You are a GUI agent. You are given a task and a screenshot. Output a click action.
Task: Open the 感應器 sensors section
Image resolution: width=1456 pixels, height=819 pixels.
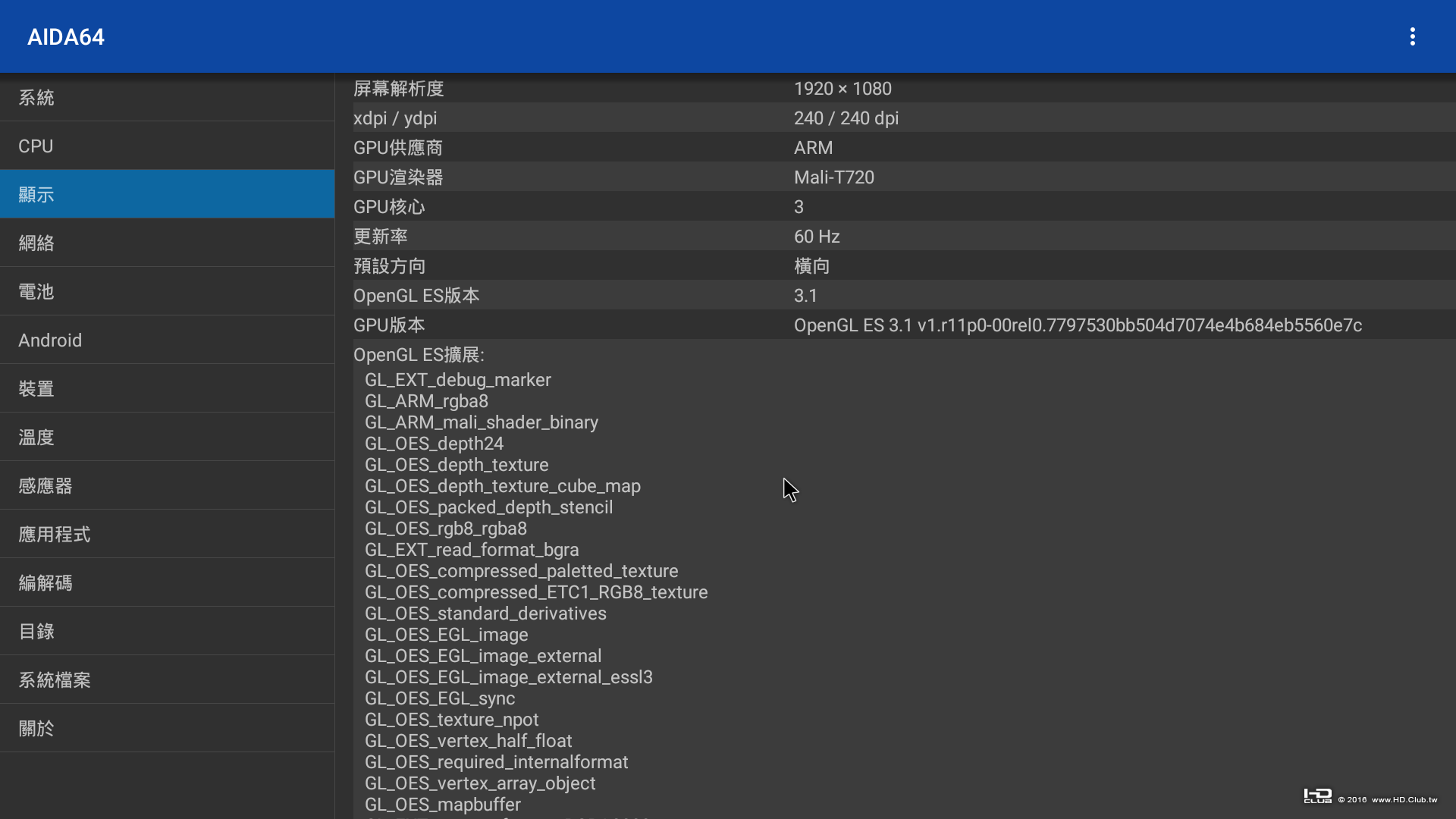167,485
